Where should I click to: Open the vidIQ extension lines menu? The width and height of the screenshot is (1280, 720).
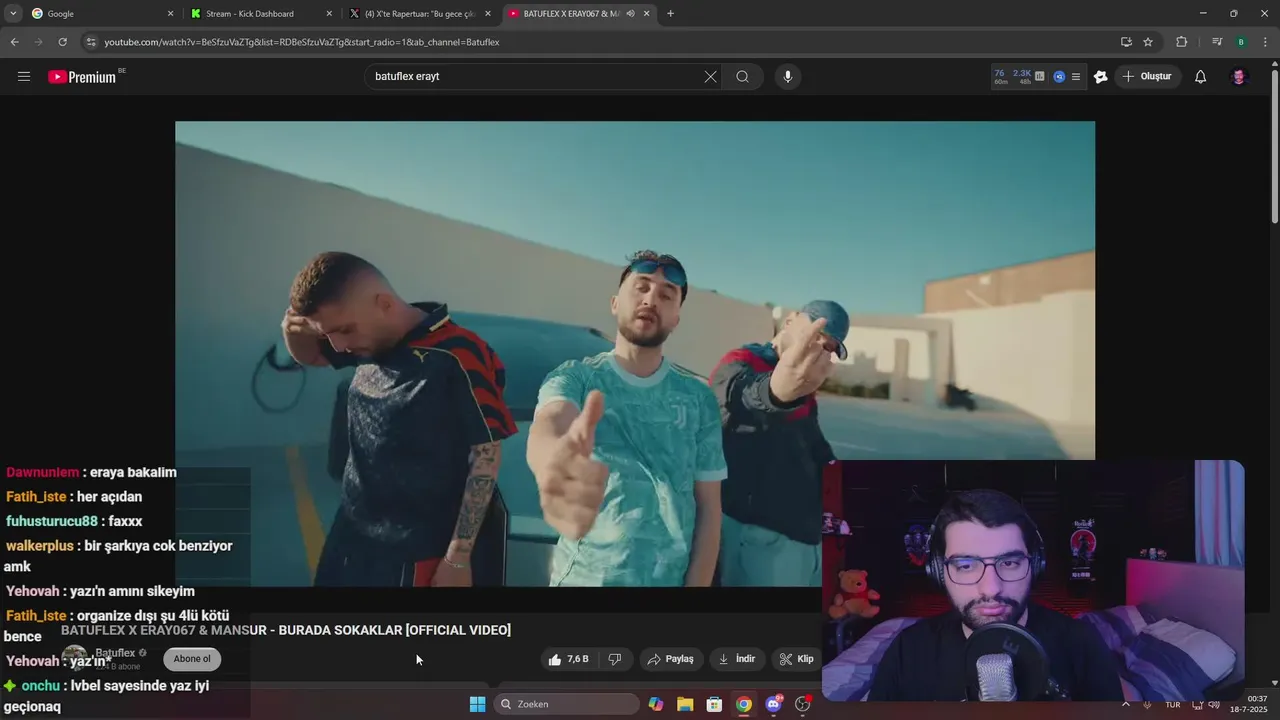[x=1076, y=76]
